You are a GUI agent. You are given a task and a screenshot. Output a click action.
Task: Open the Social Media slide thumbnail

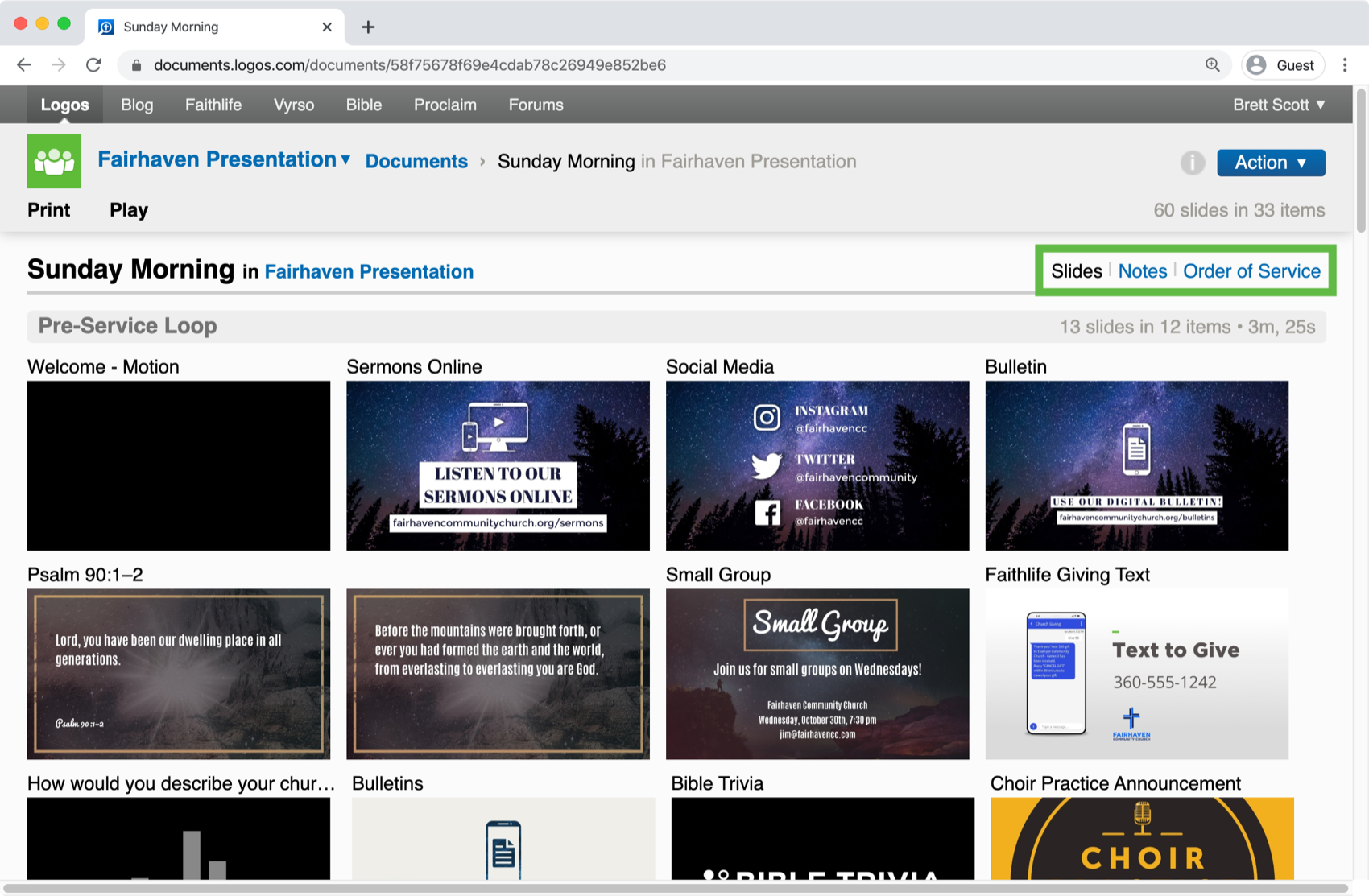[817, 466]
